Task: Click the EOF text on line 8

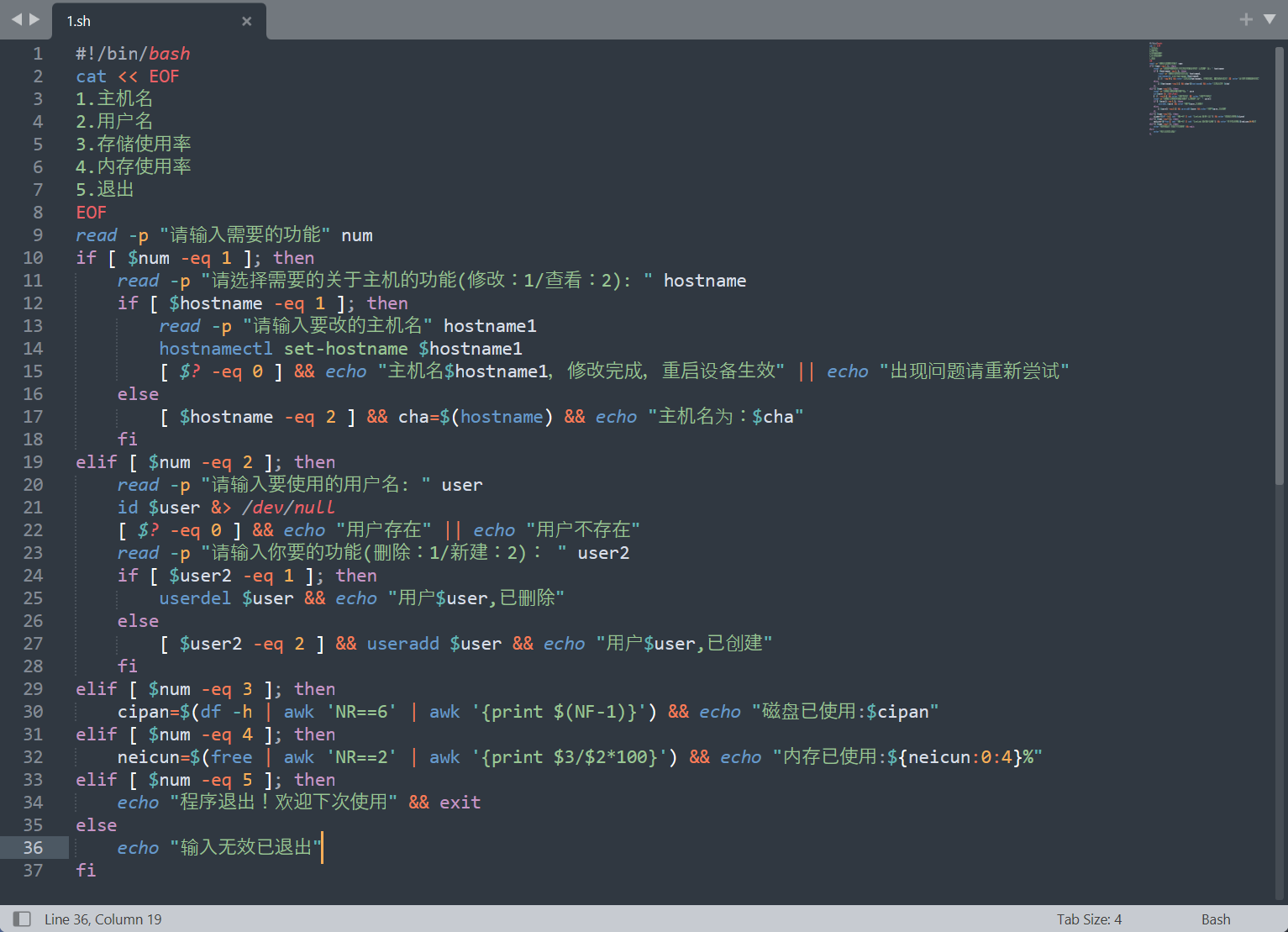Action: (91, 212)
